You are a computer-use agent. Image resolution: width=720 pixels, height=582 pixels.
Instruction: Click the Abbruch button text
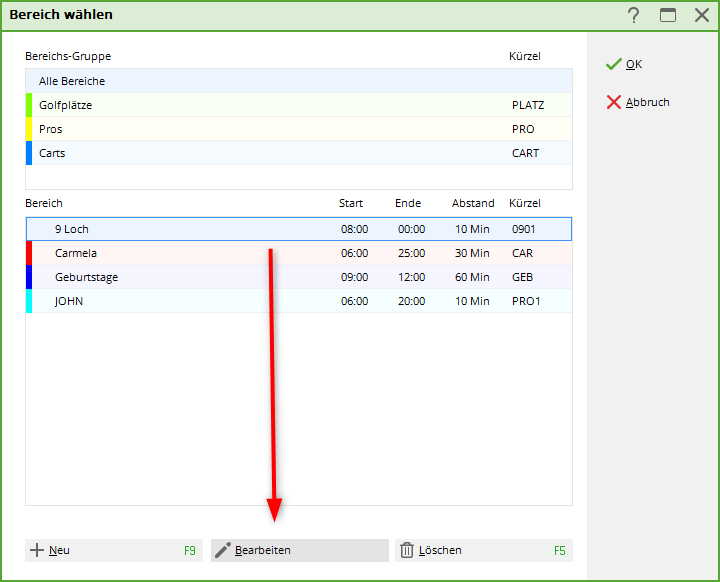[x=648, y=102]
